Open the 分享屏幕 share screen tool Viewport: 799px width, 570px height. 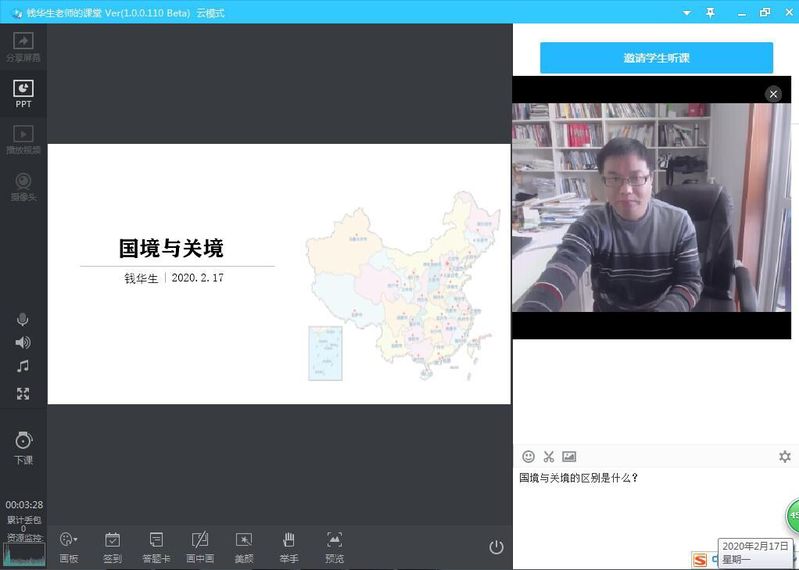[x=23, y=47]
